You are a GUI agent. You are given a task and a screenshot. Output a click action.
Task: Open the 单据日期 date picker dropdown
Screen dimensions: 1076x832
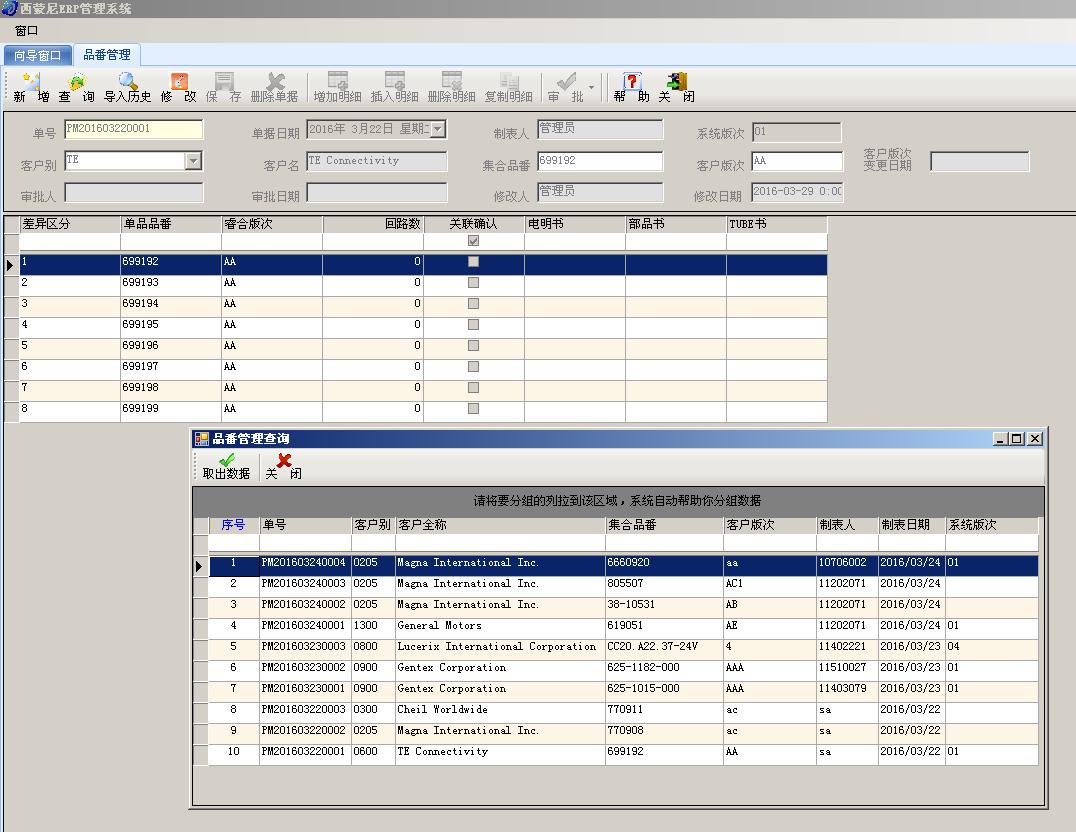click(437, 129)
